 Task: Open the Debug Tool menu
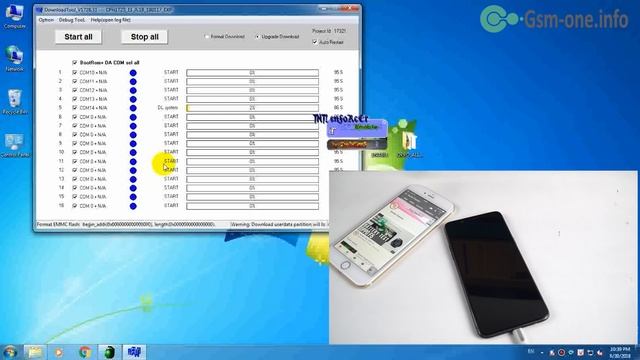72,20
